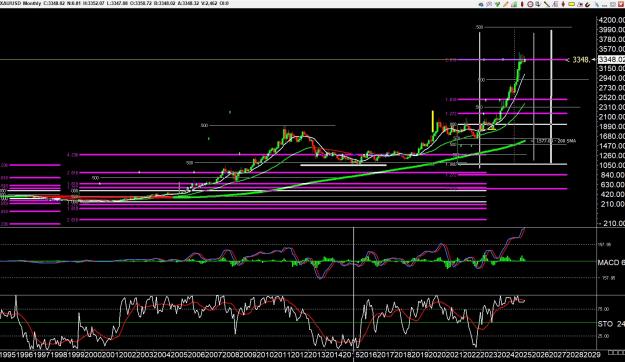Click the green checkmark-style toolbar icon
Screen dimensions: 625x362
pyautogui.click(x=497, y=4)
